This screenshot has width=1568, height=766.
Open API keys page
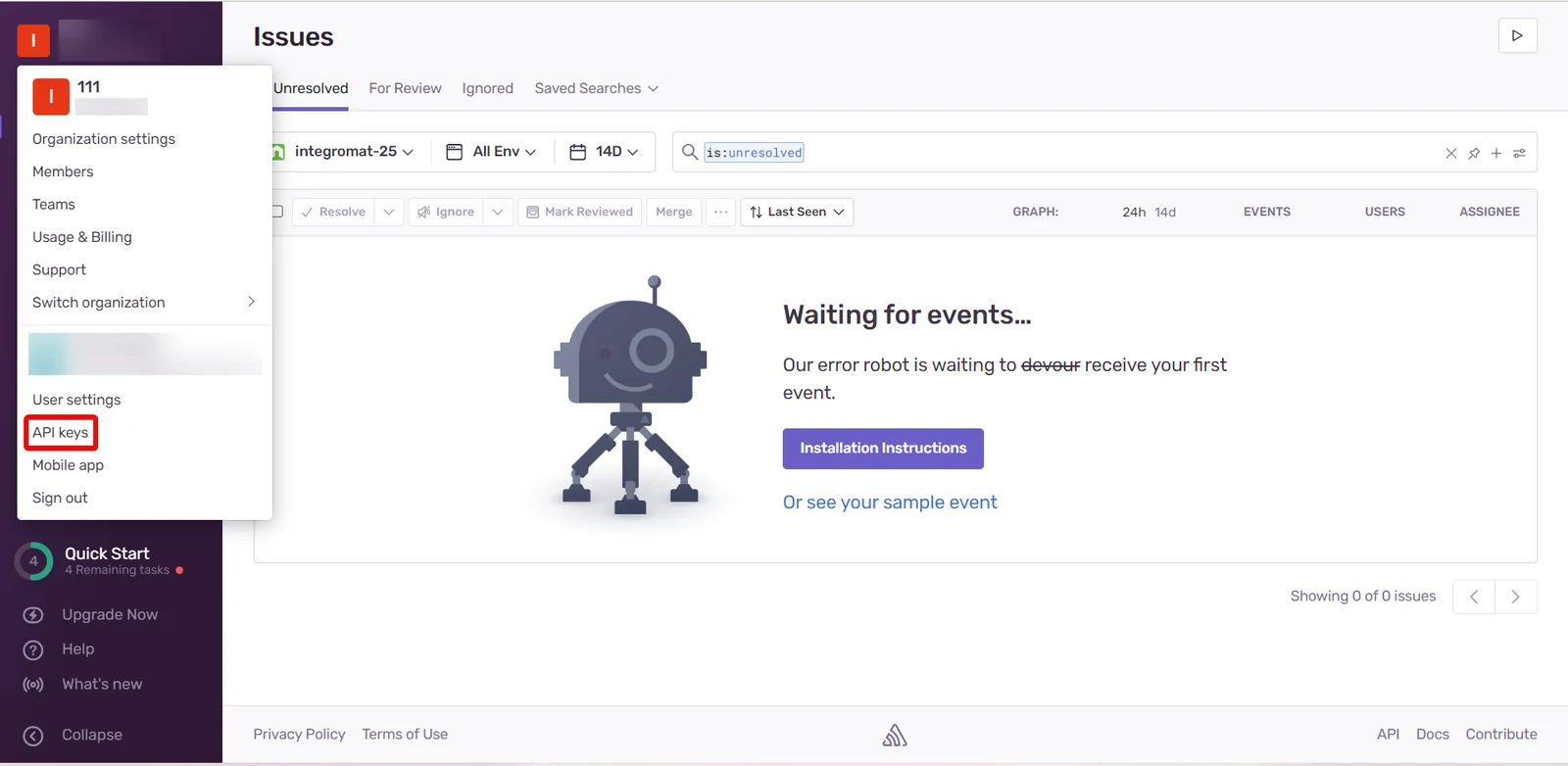point(61,432)
